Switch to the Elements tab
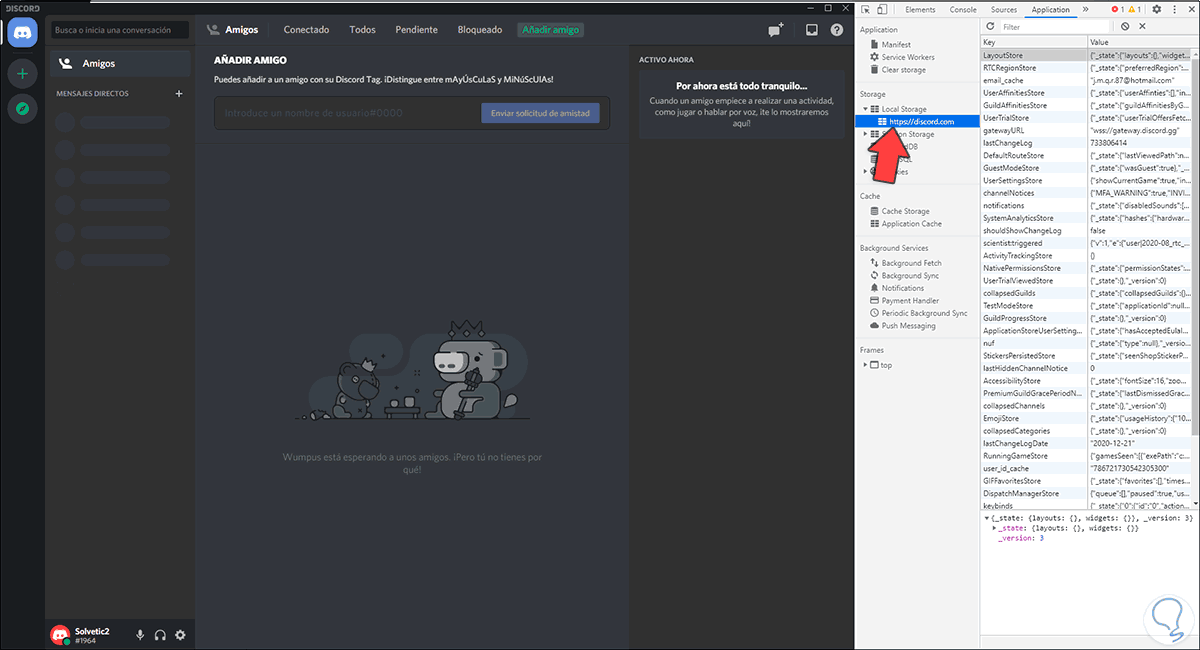 click(919, 9)
